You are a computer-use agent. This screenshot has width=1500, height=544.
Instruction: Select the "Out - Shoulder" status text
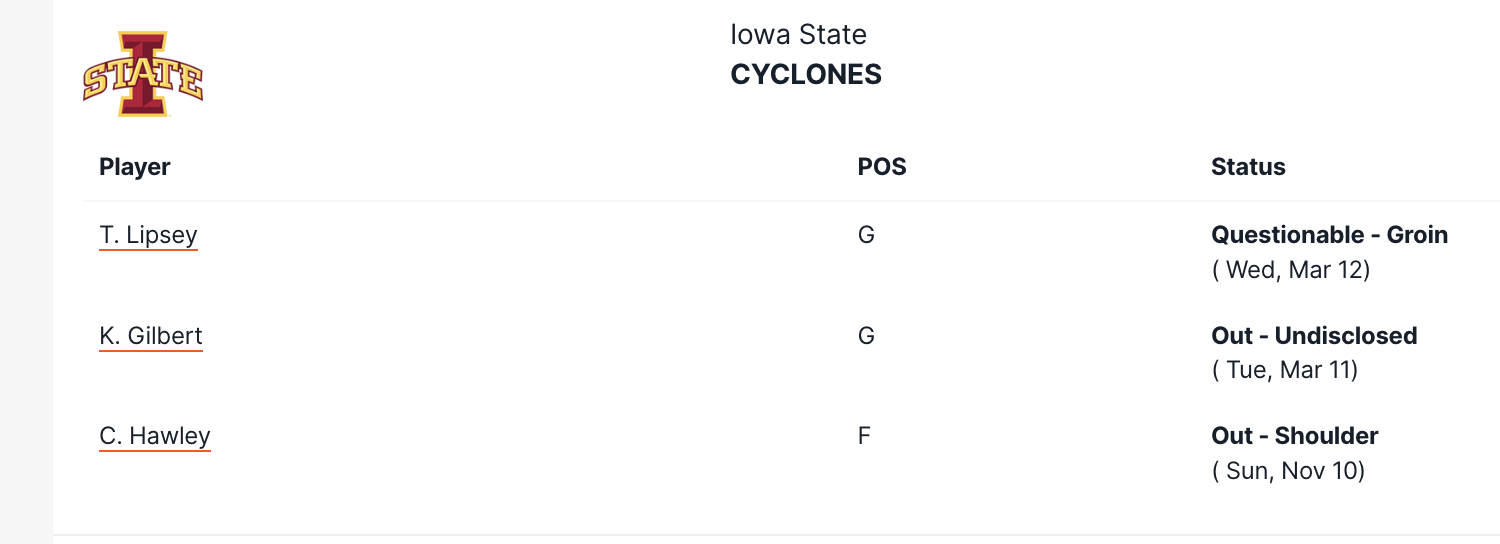click(x=1294, y=436)
